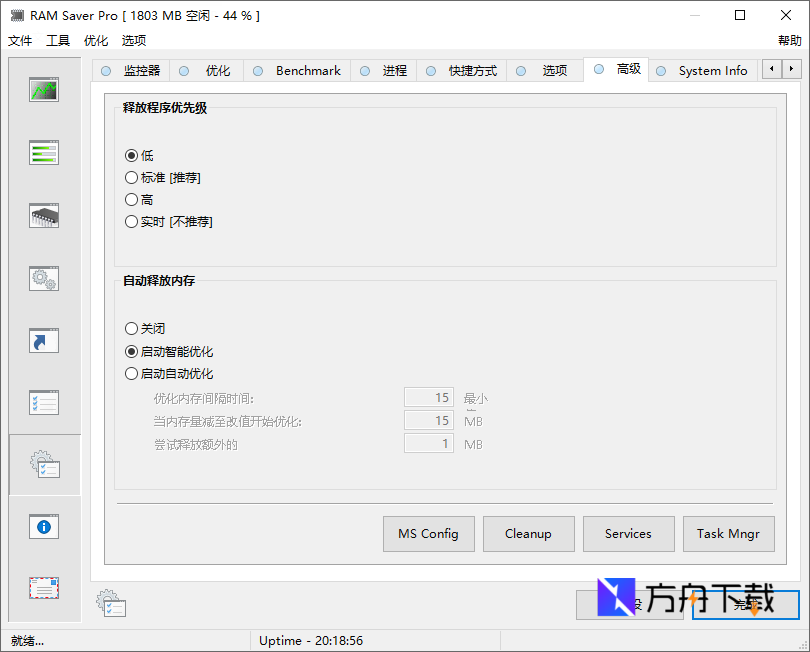Switch to the System Info tab

tap(711, 70)
